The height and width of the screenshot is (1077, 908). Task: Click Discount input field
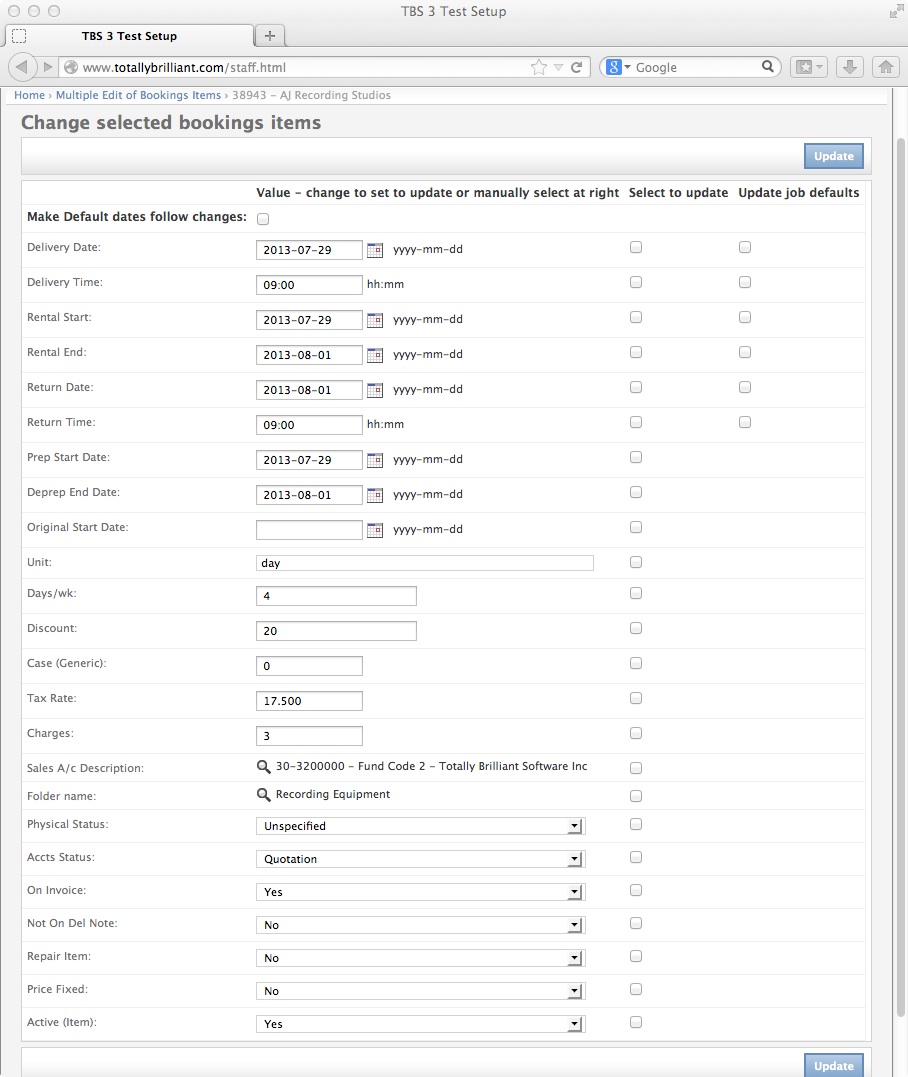[336, 631]
